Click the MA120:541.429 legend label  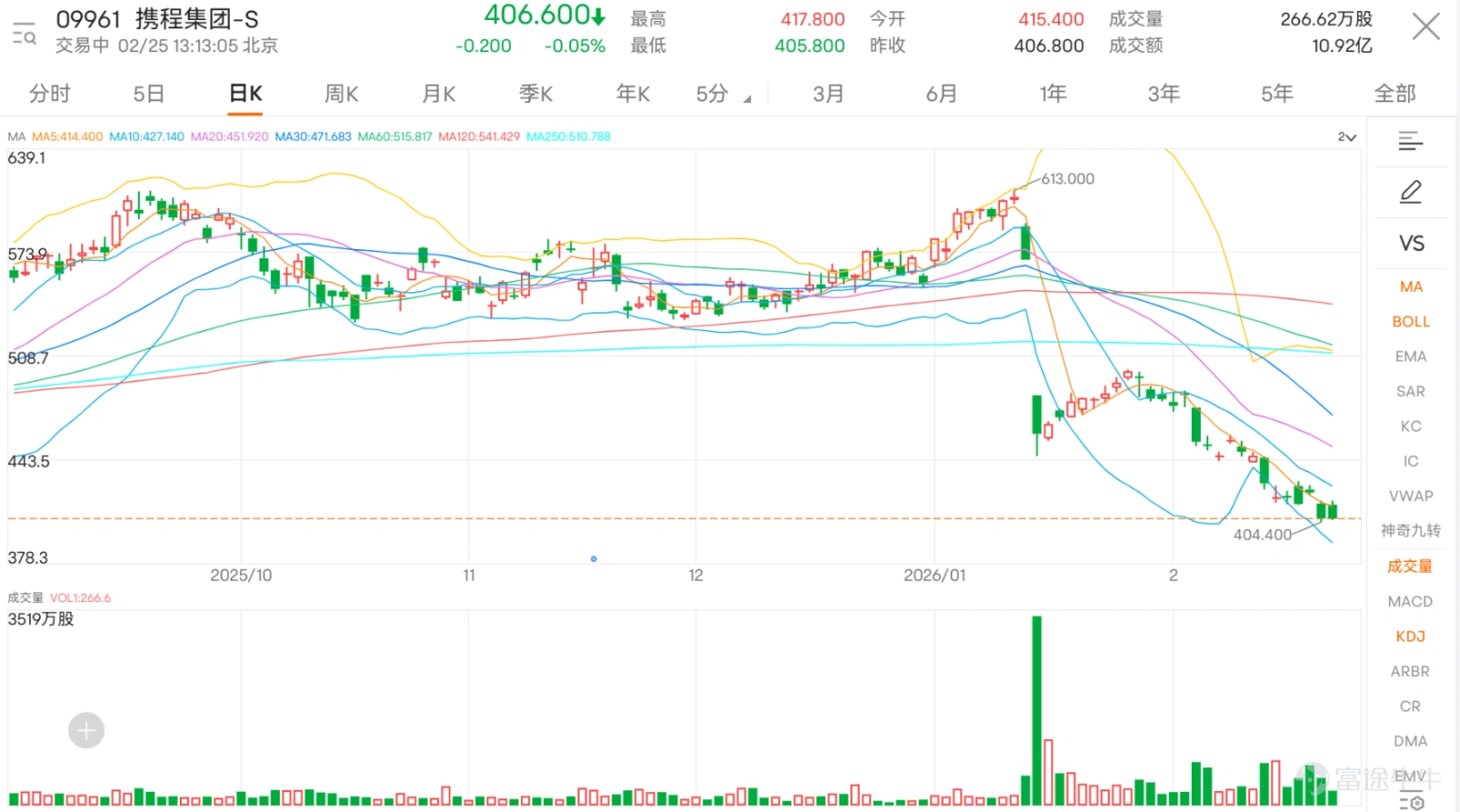click(479, 137)
